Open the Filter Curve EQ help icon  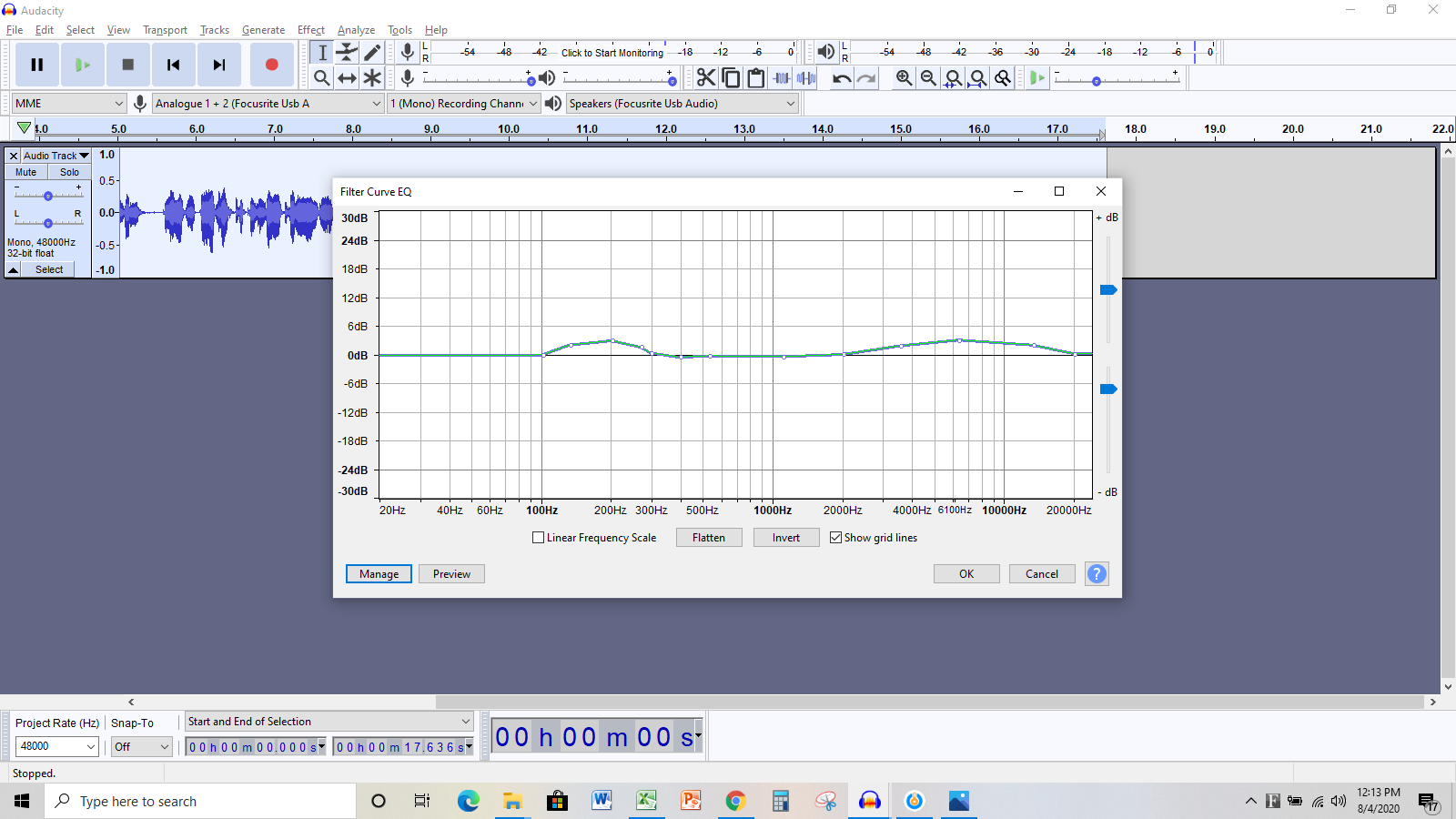[x=1097, y=574]
